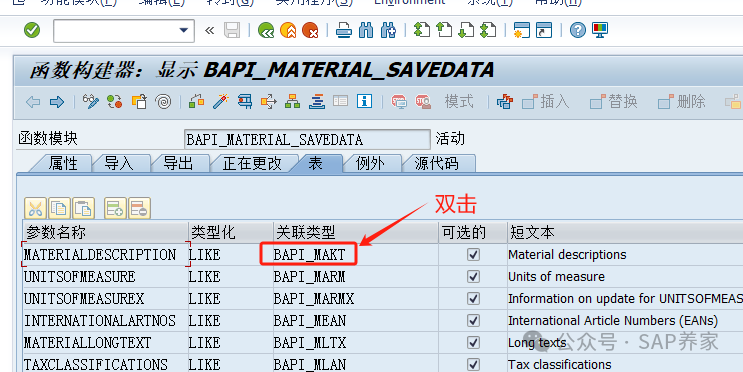Select the 表 tab
743x372 pixels.
(x=316, y=163)
